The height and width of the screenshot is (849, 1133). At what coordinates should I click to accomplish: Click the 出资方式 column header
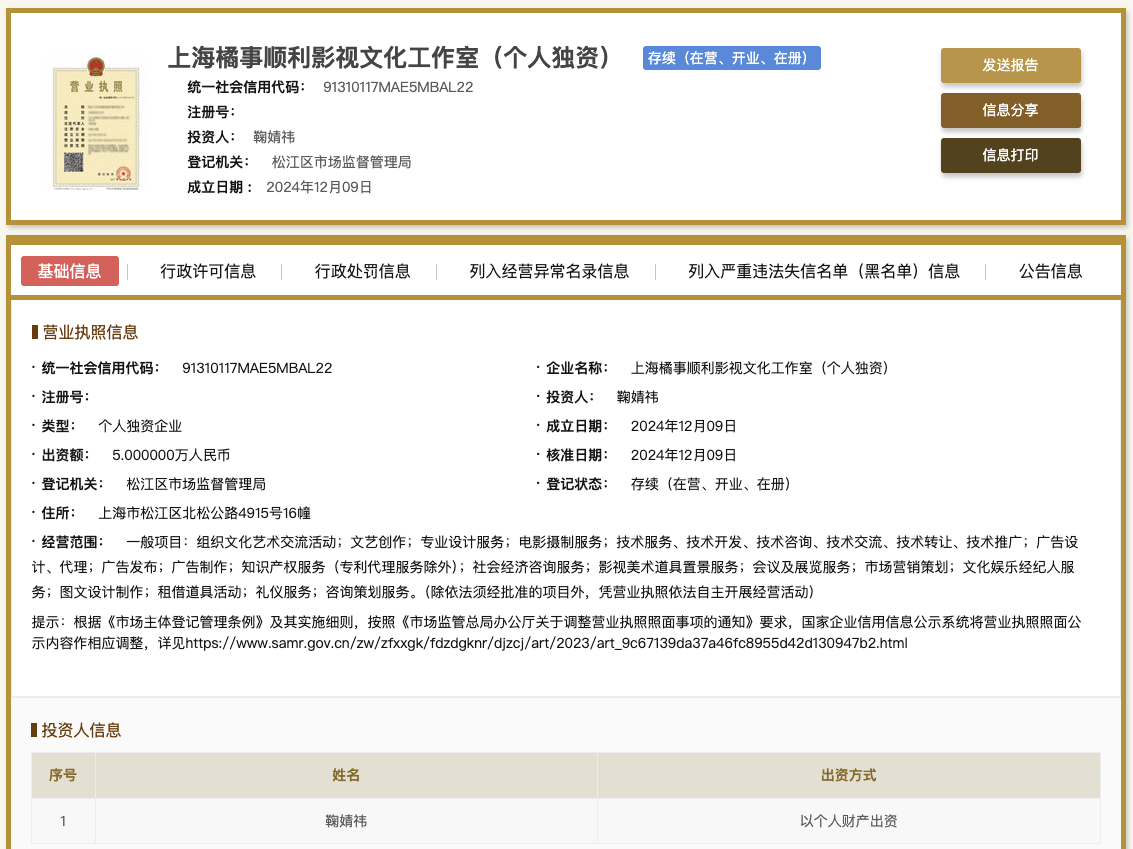849,776
